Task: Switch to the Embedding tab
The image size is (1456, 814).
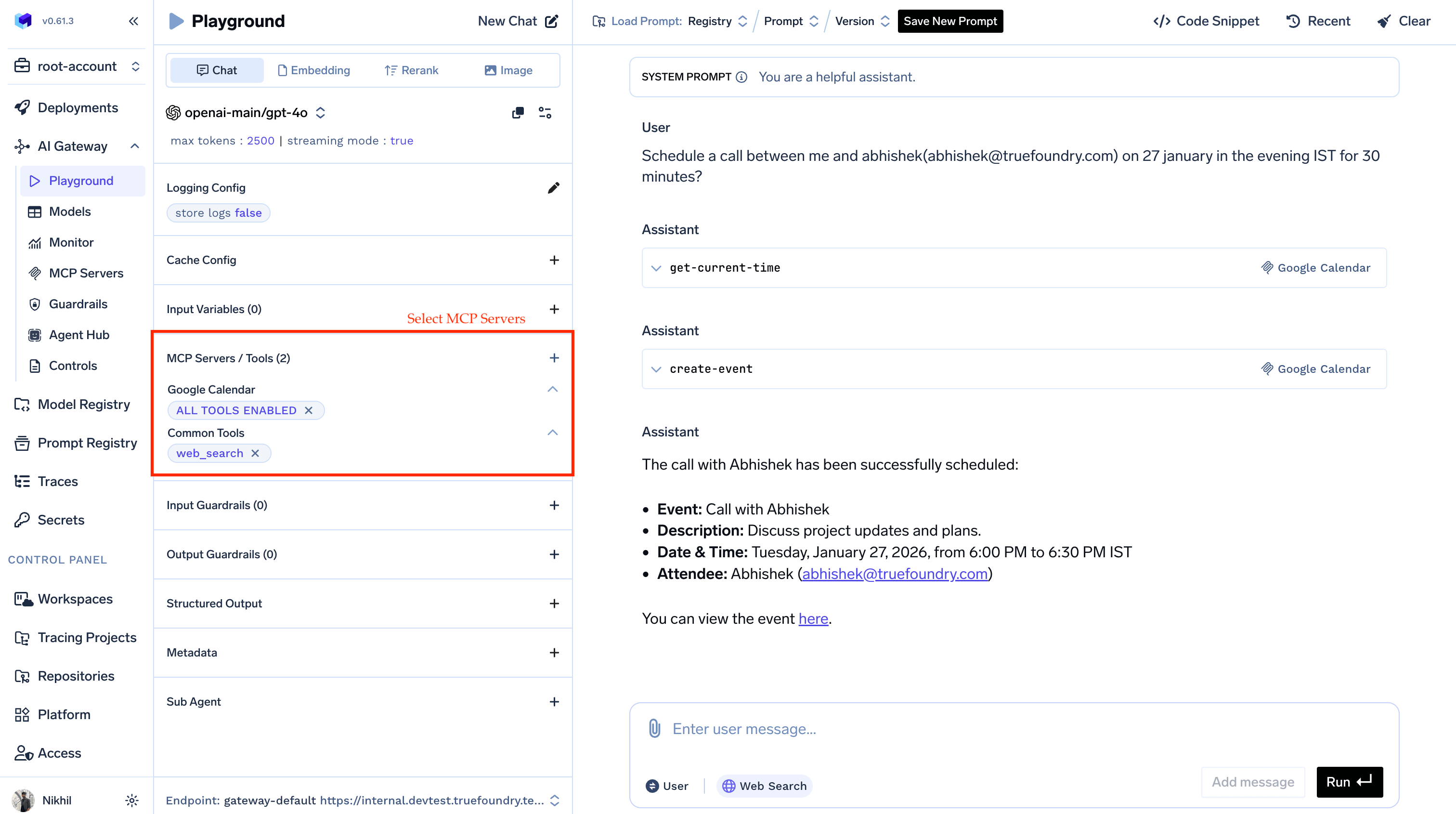Action: [x=314, y=70]
